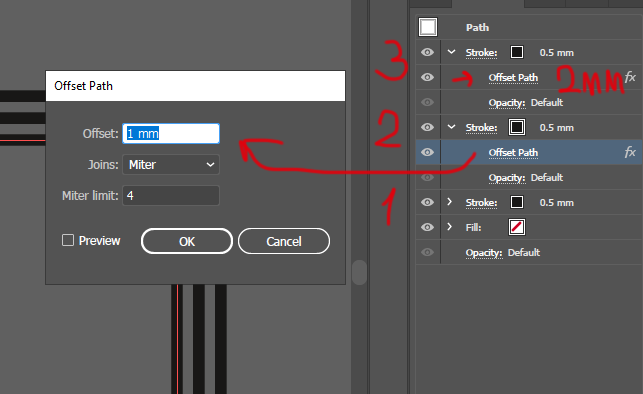Toggle visibility of the middle expanded Stroke

tap(427, 127)
